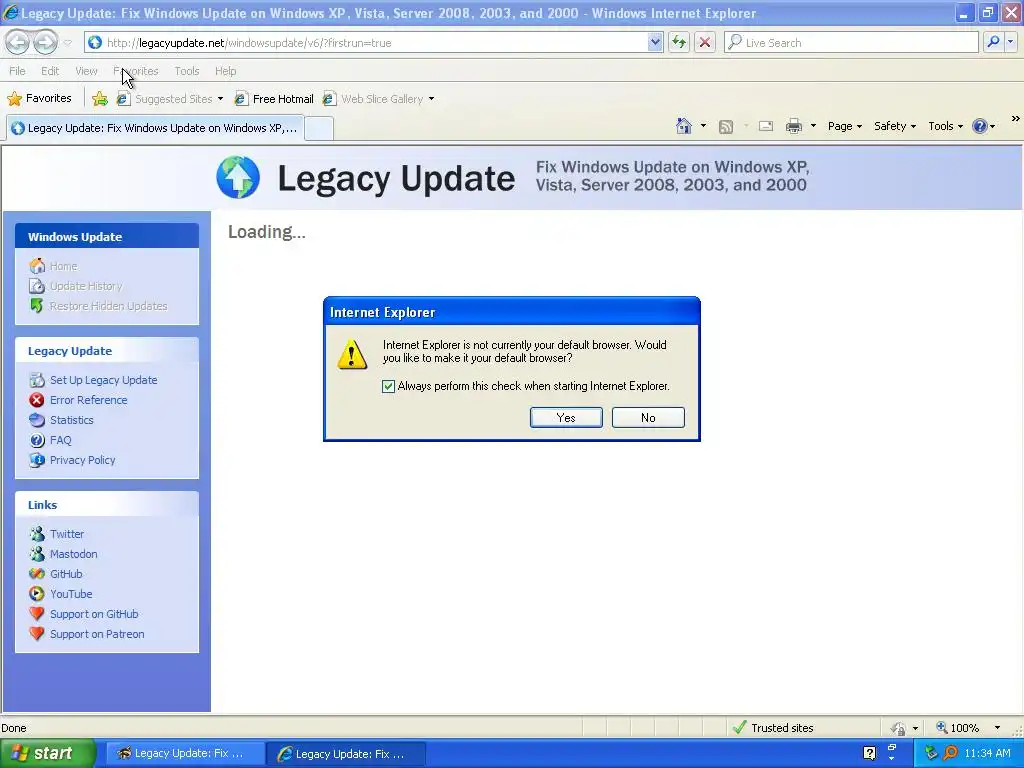Open the Help menu
The width and height of the screenshot is (1024, 768).
click(225, 71)
